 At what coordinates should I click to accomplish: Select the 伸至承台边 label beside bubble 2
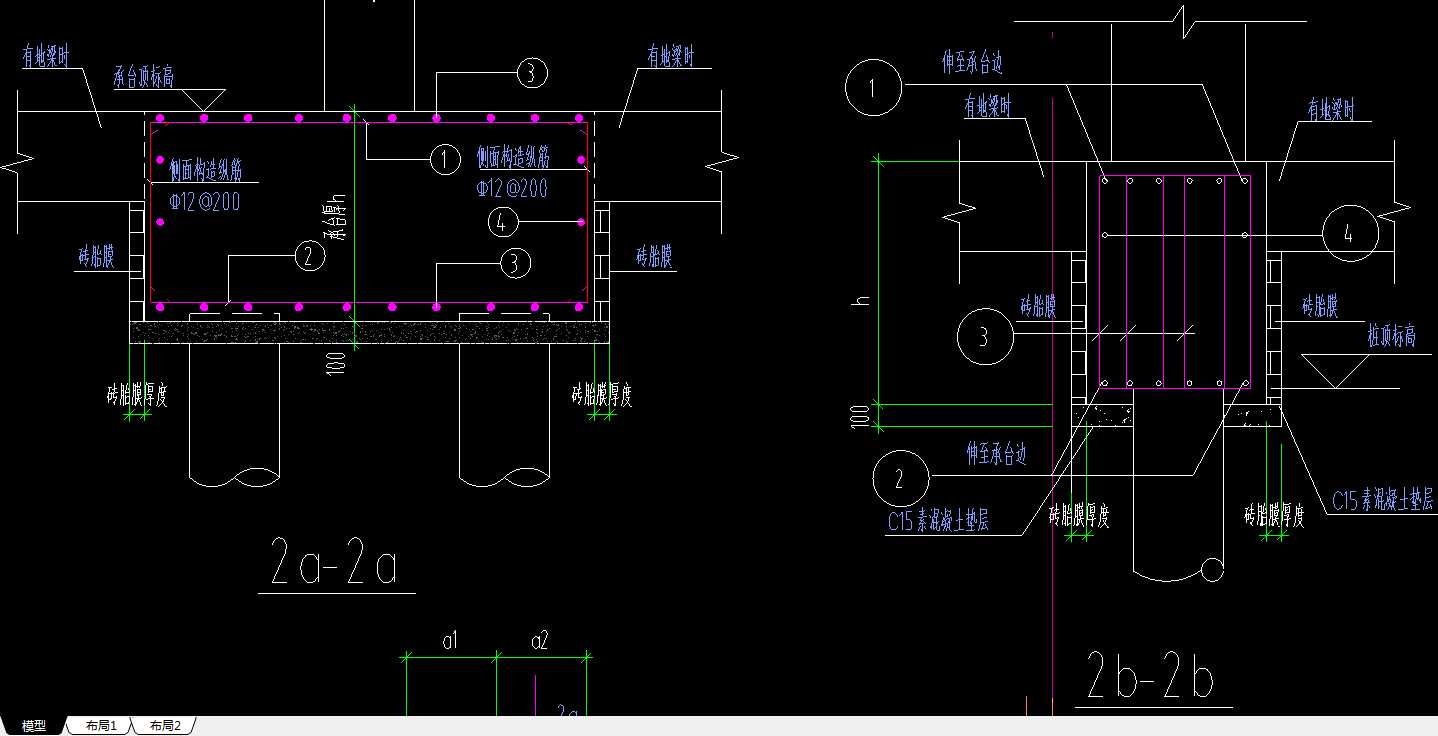[x=997, y=454]
